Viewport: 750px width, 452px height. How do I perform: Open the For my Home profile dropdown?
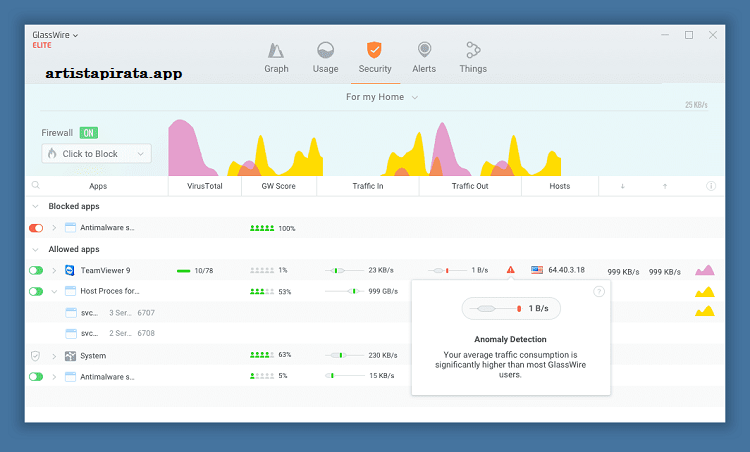382,97
